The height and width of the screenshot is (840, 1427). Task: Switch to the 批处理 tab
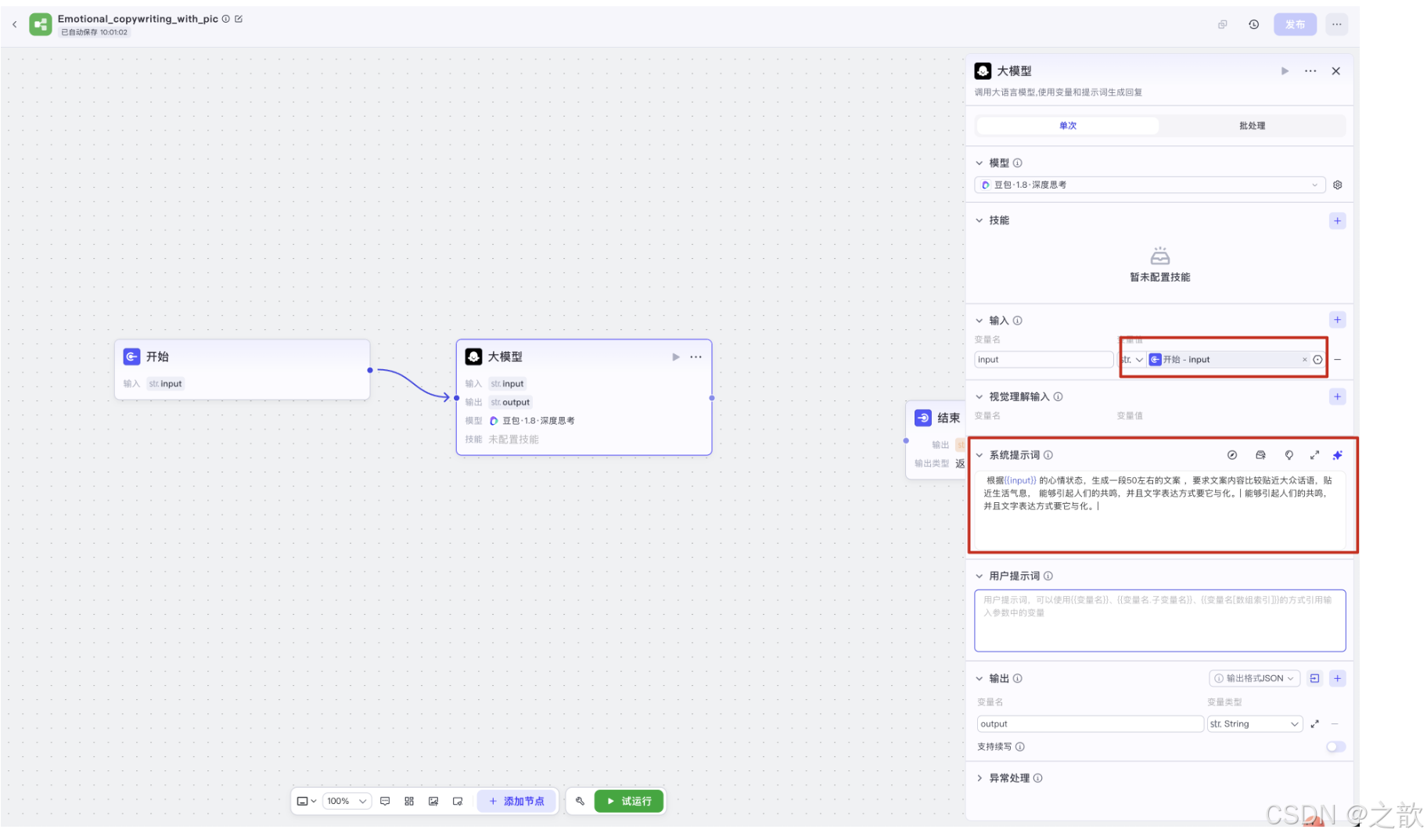coord(1252,125)
